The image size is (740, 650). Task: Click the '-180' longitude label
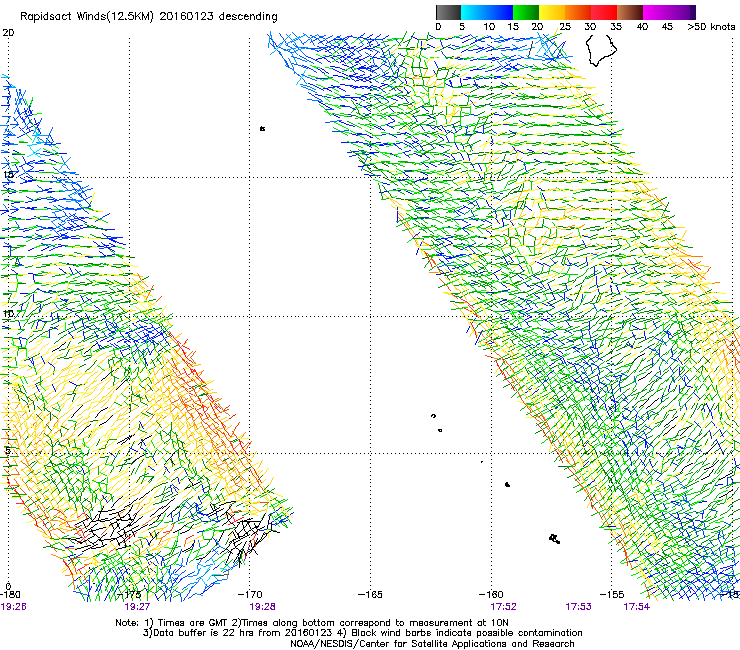[10, 595]
